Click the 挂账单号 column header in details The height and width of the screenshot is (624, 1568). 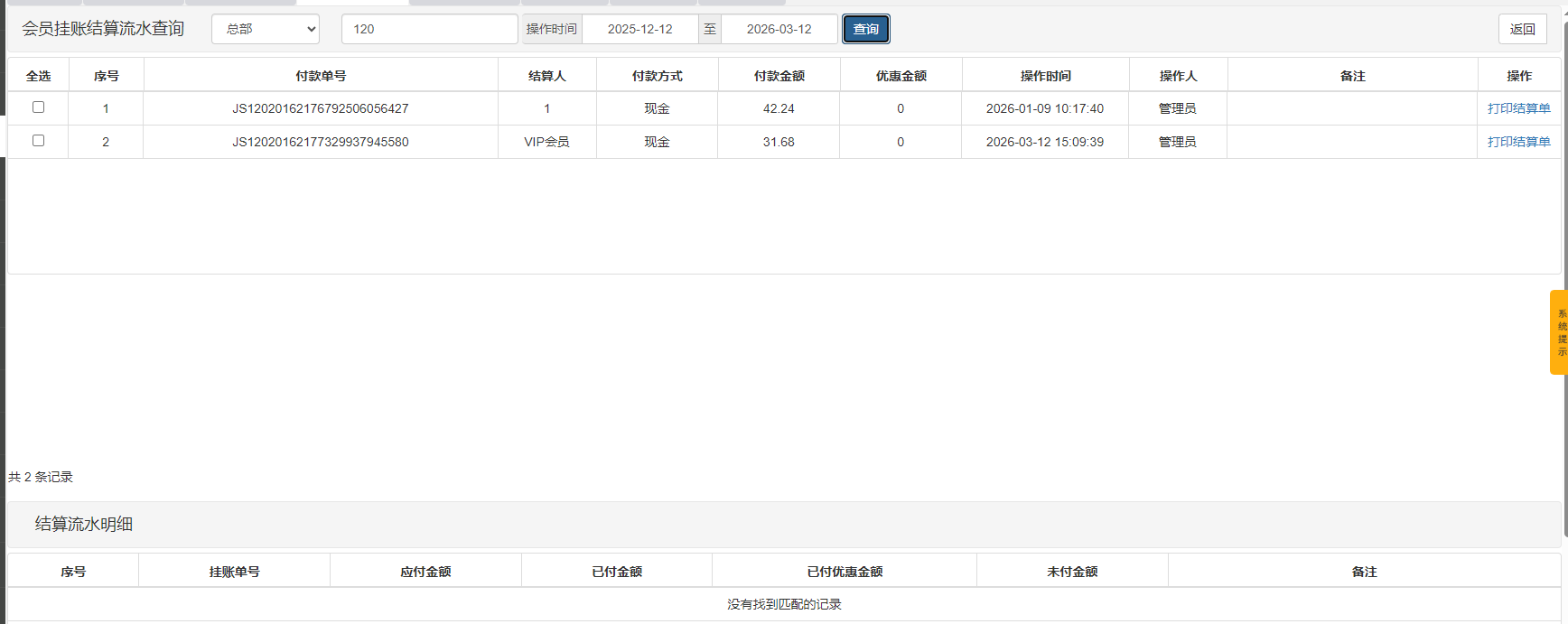234,572
